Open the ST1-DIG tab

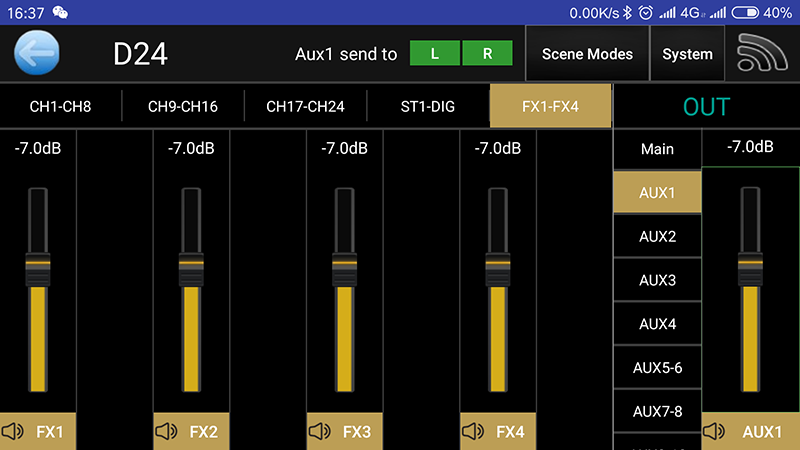[428, 106]
